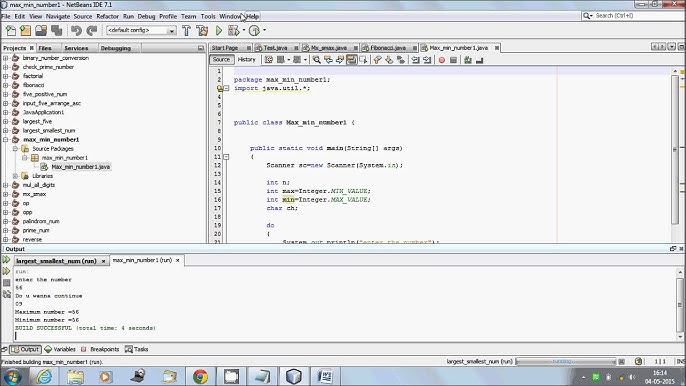Image resolution: width=686 pixels, height=386 pixels.
Task: Click the Stop icon in Output panel
Action: (x=6, y=283)
